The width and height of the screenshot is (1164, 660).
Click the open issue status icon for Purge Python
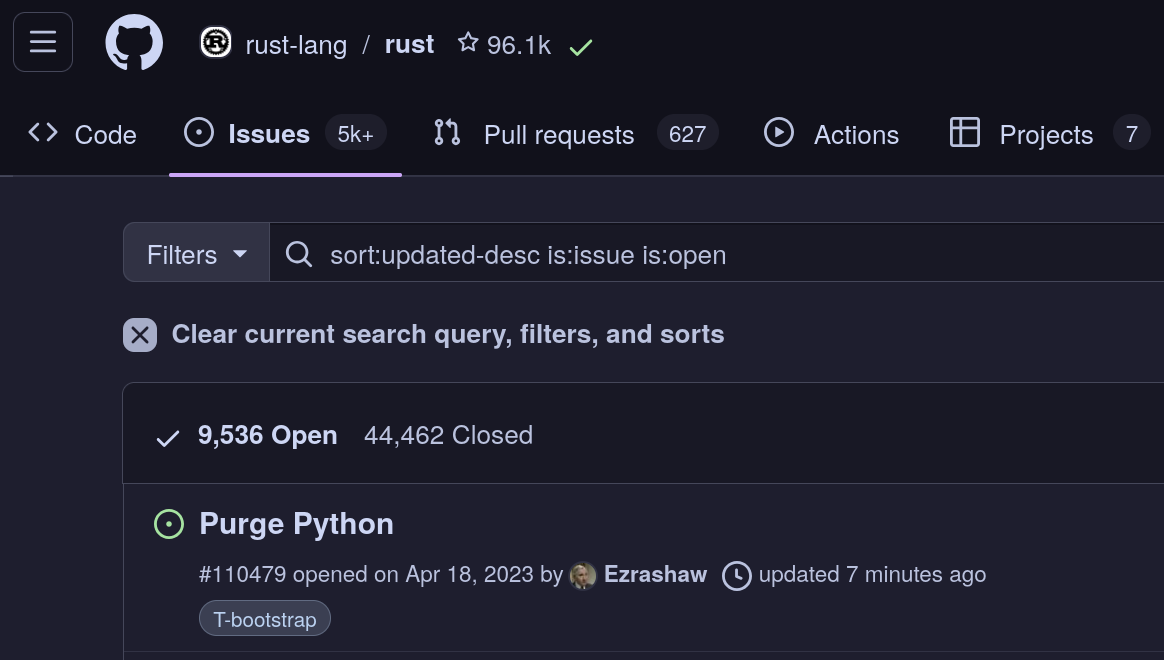169,524
